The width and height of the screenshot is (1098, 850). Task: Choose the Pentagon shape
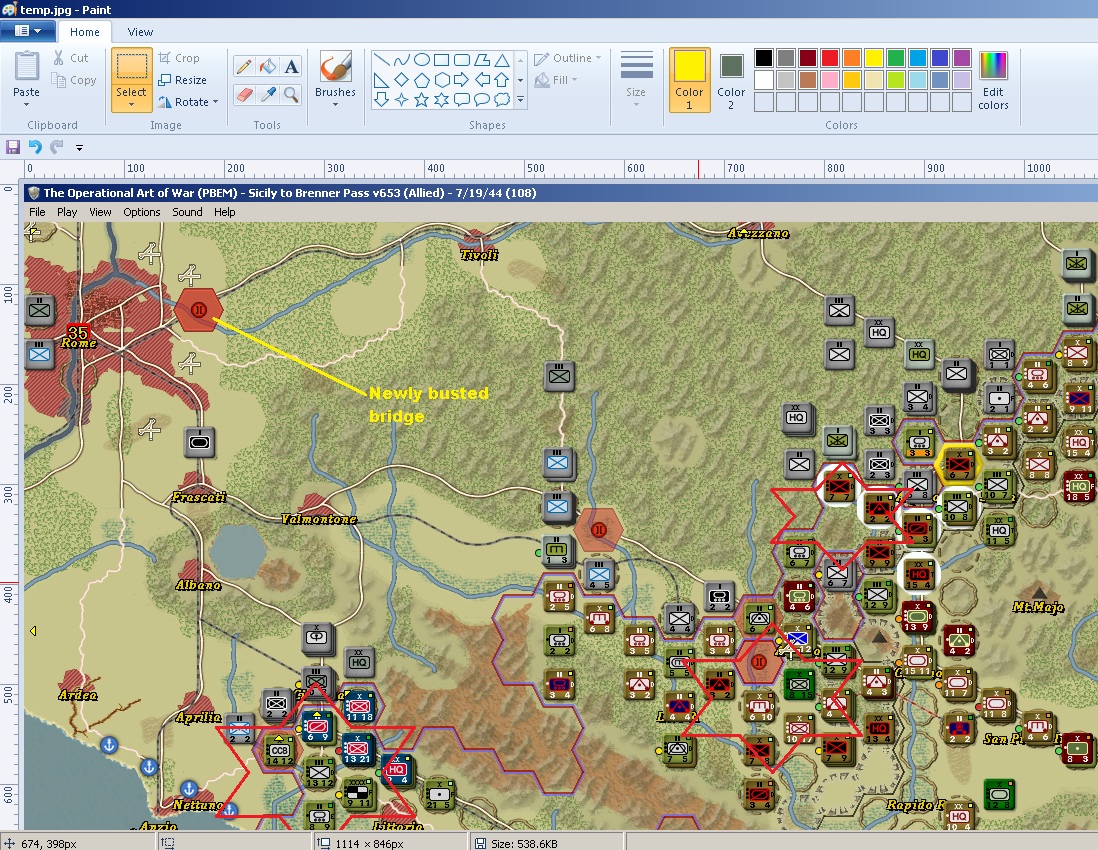click(x=422, y=80)
